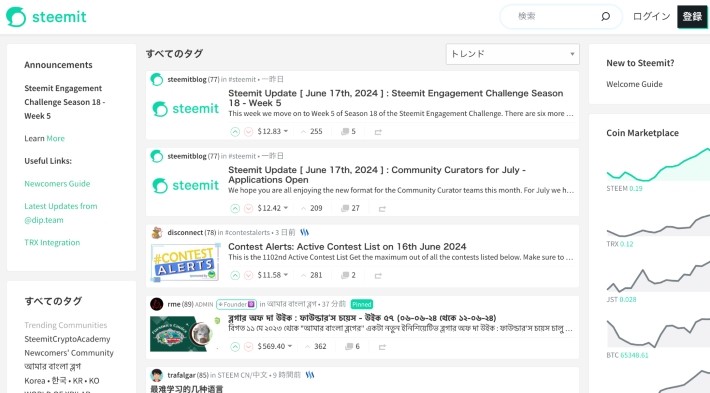Downvote the Contest Alerts post
Screen dimensions: 710x393
249,275
